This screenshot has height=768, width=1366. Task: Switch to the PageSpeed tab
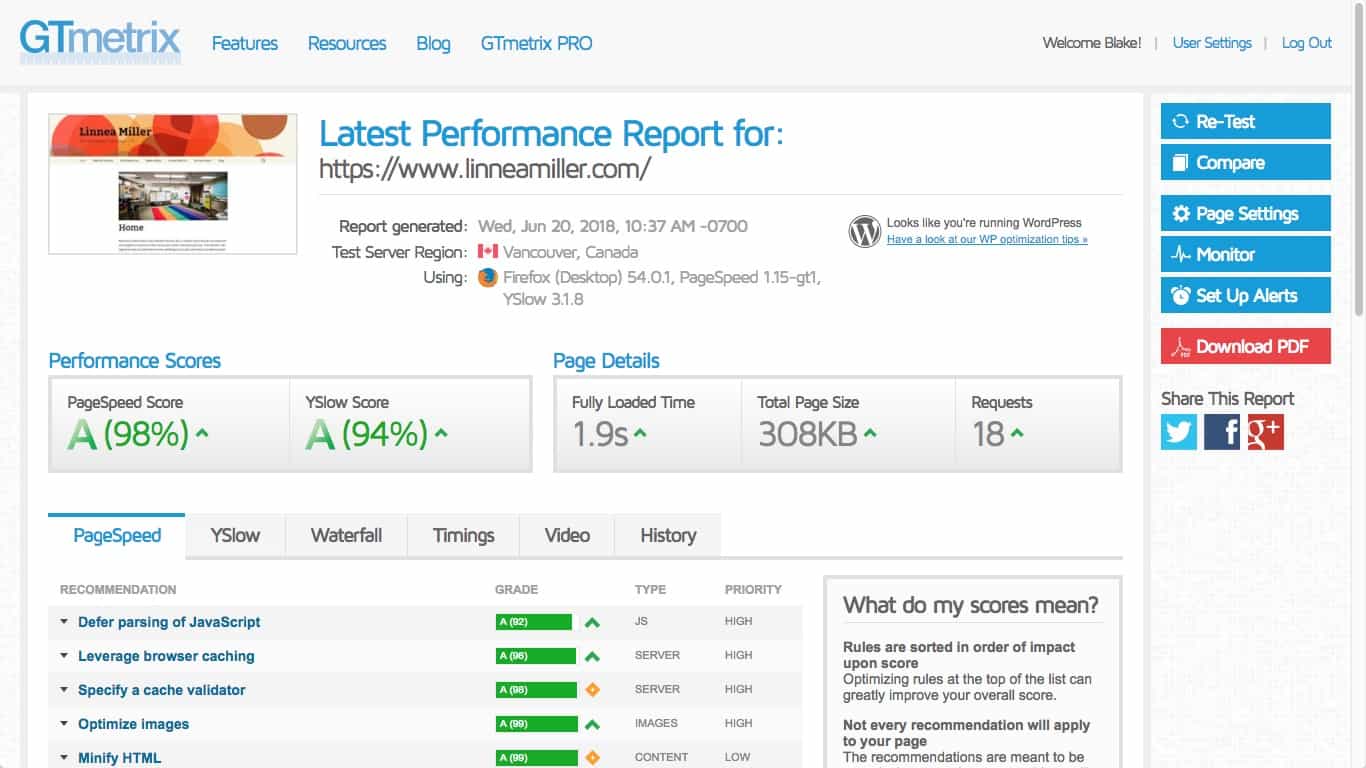pyautogui.click(x=117, y=535)
